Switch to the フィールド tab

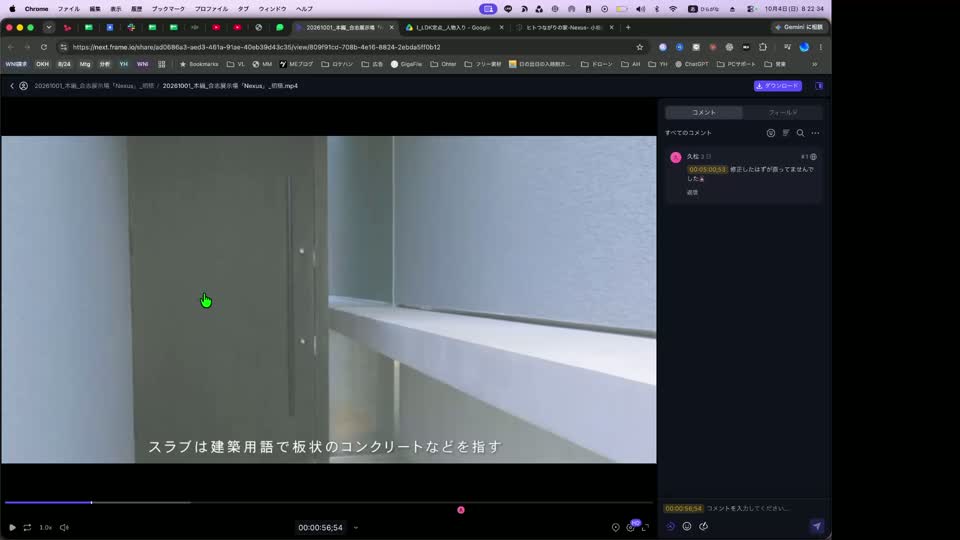pyautogui.click(x=782, y=113)
